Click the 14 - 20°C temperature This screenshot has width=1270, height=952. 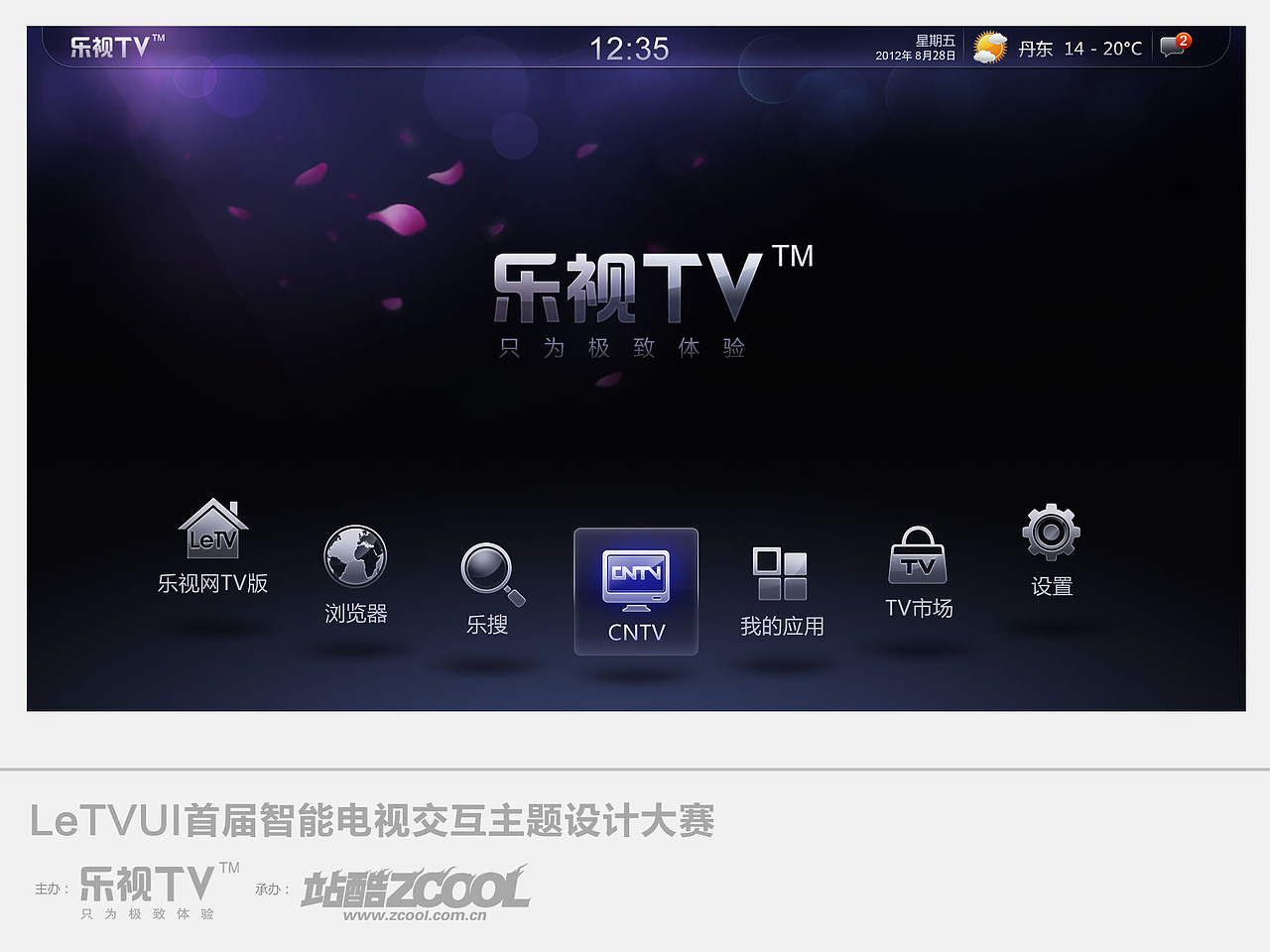[x=1102, y=49]
